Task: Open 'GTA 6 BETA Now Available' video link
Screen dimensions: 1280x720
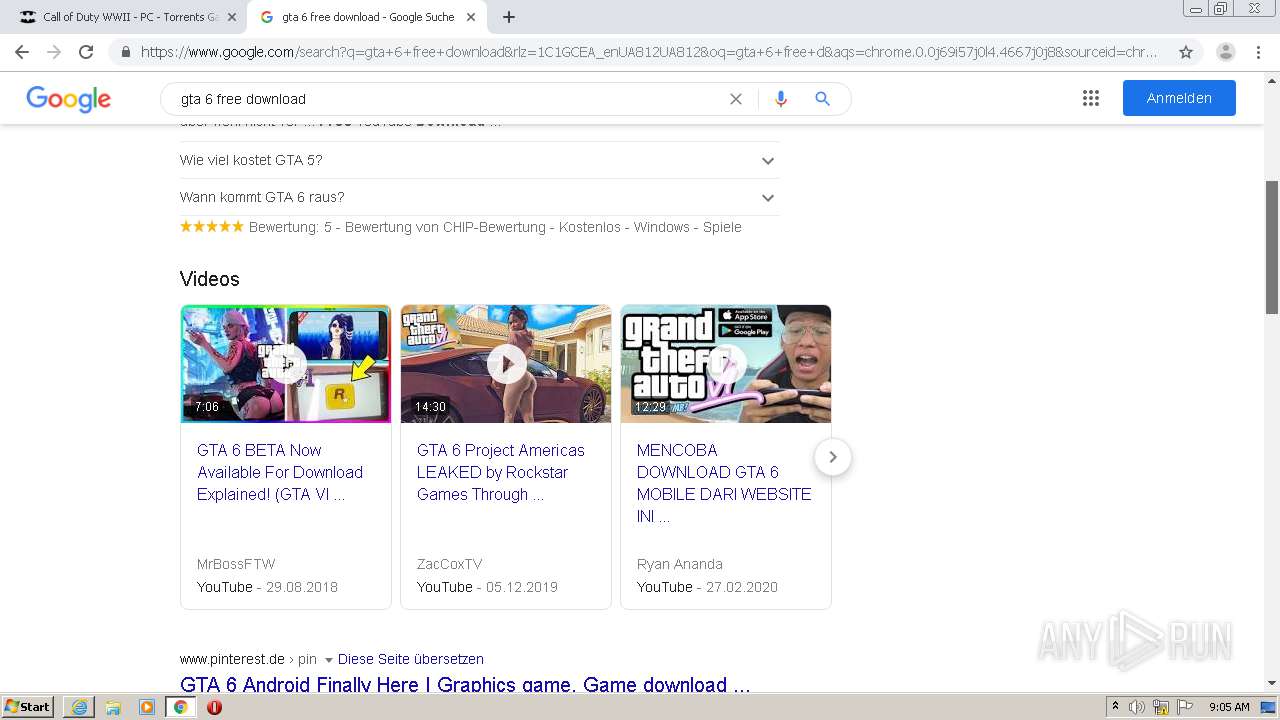Action: (x=280, y=472)
